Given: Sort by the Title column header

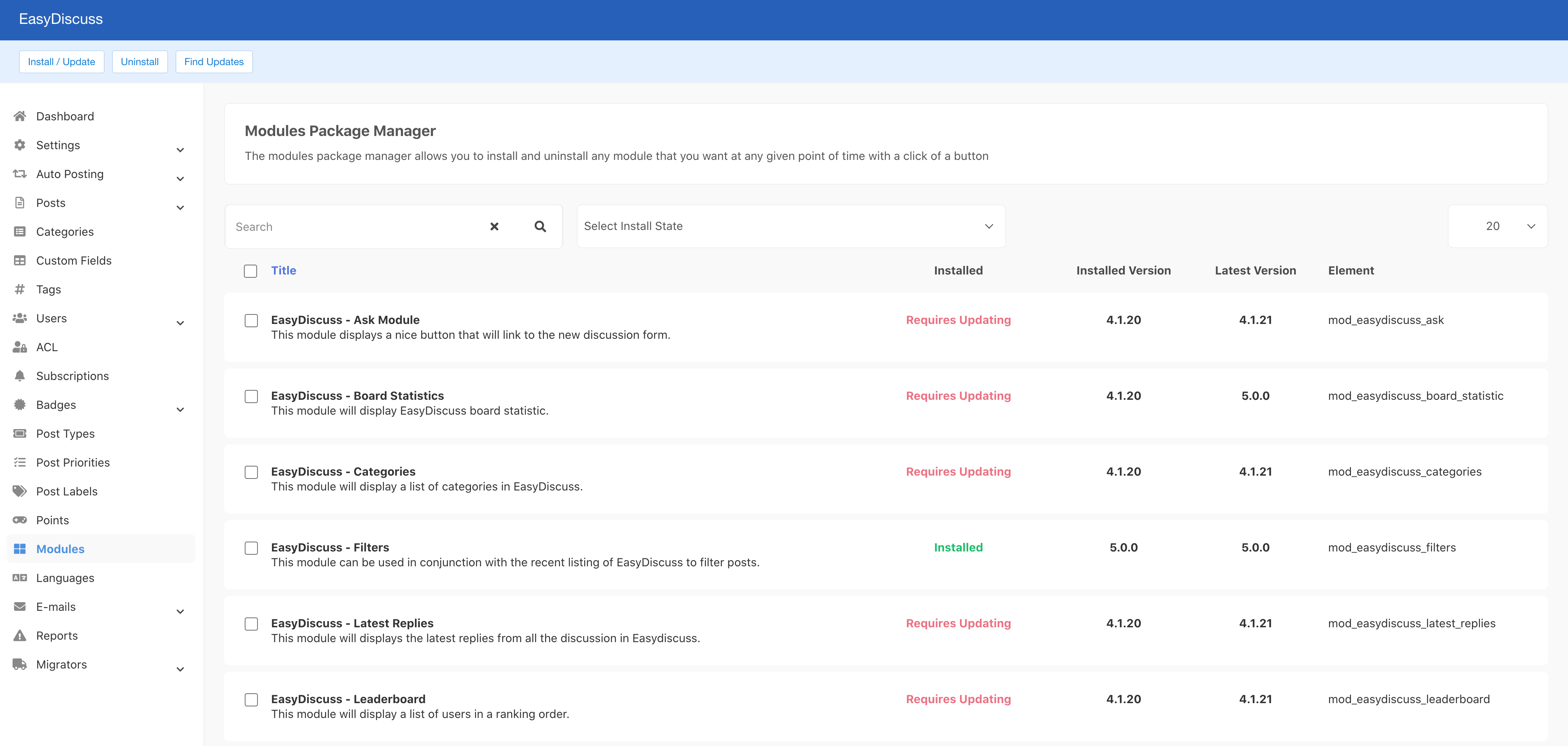Looking at the screenshot, I should pos(283,270).
